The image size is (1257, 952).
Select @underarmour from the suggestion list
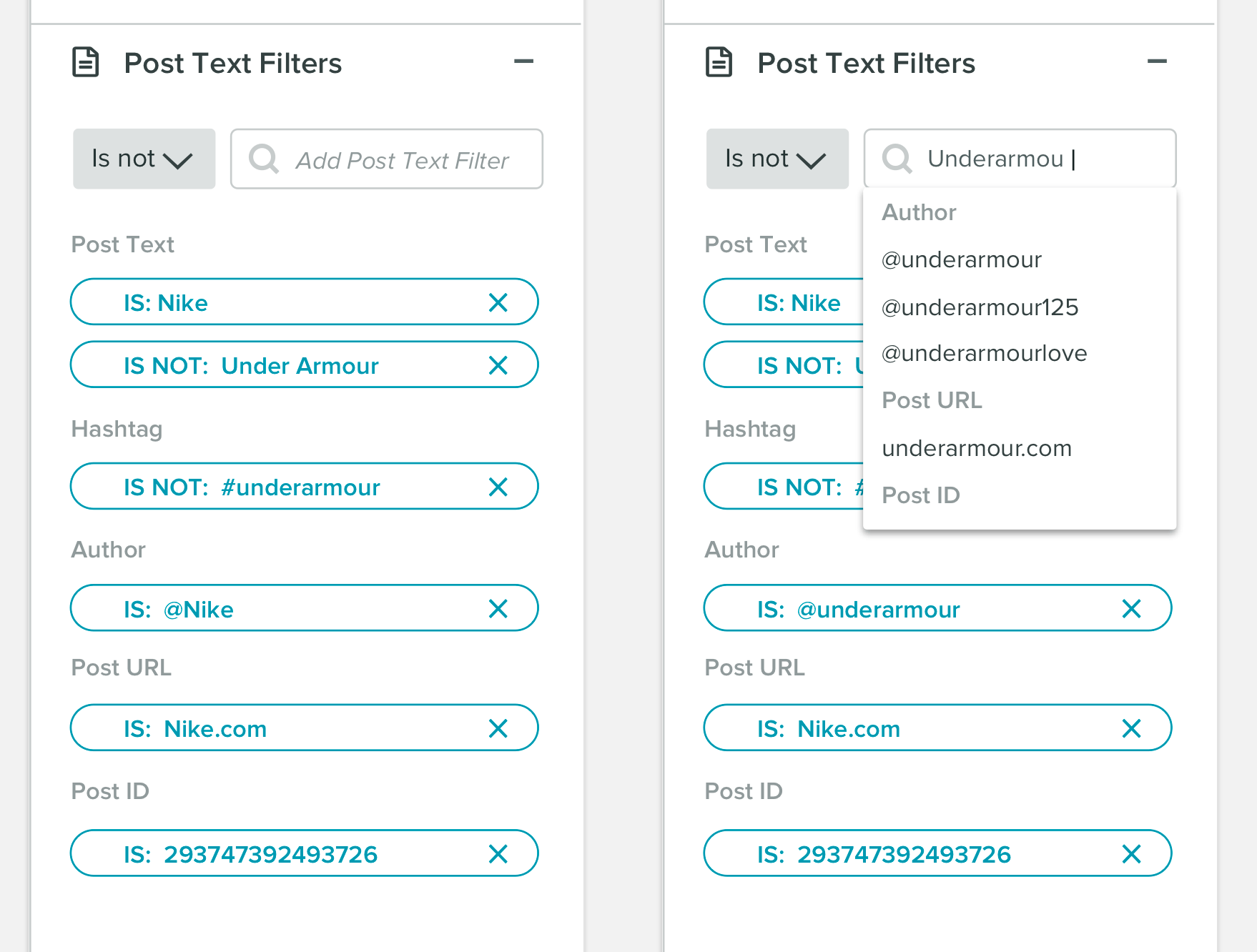(962, 259)
